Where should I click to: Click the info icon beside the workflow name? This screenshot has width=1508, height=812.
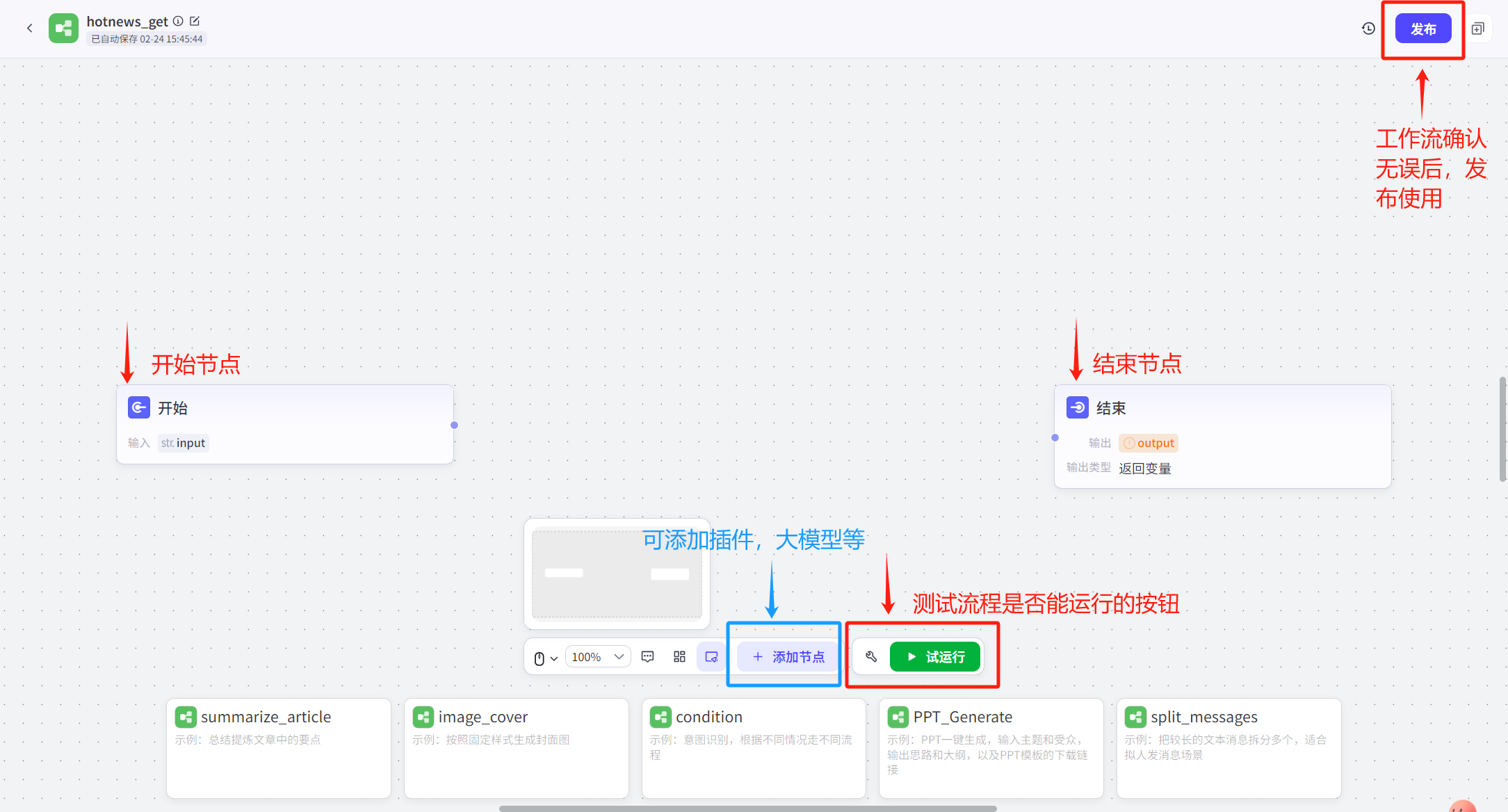[178, 22]
